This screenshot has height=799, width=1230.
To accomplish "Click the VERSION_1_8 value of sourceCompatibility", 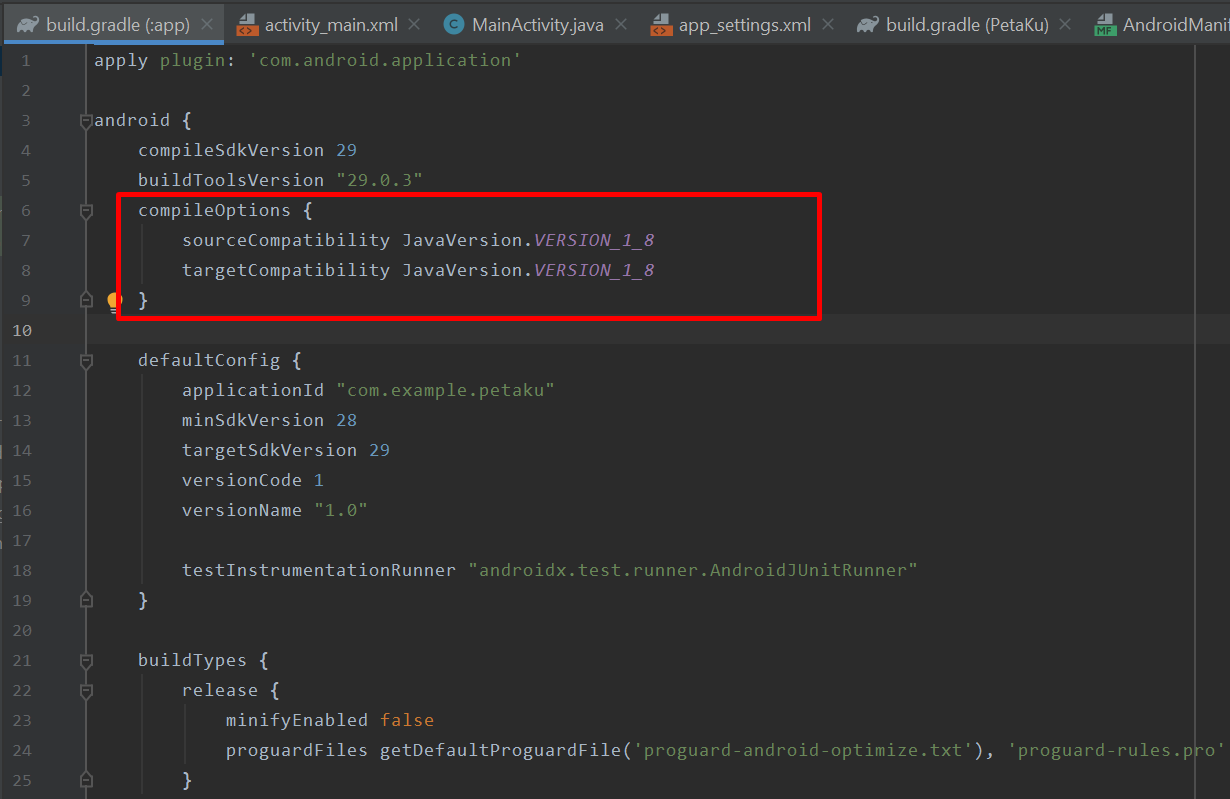I will click(x=594, y=240).
